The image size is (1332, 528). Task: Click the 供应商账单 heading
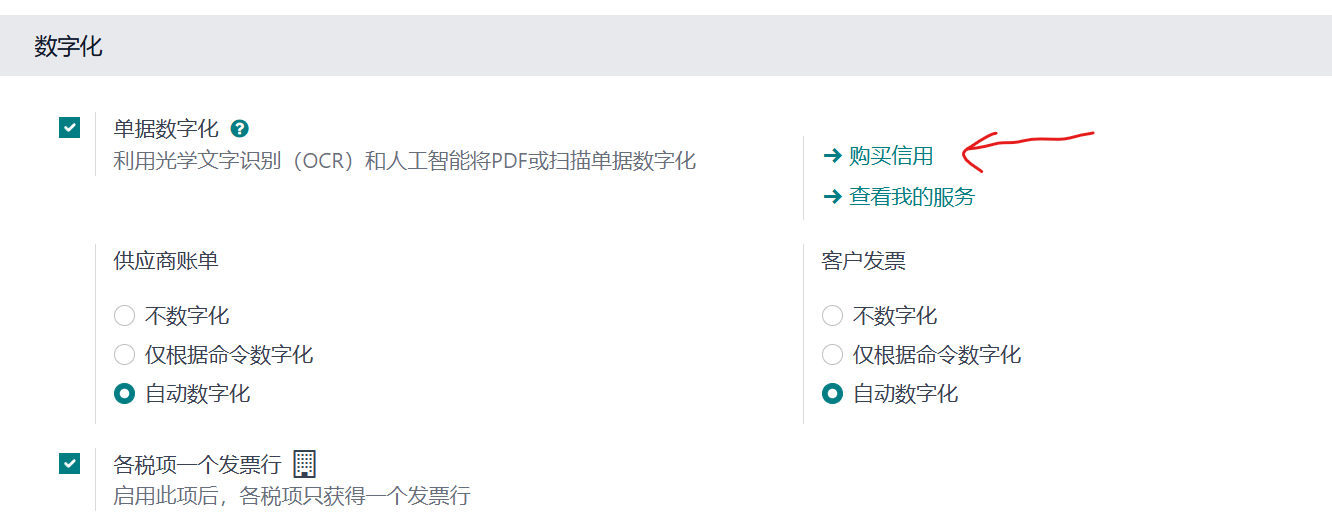pyautogui.click(x=166, y=261)
